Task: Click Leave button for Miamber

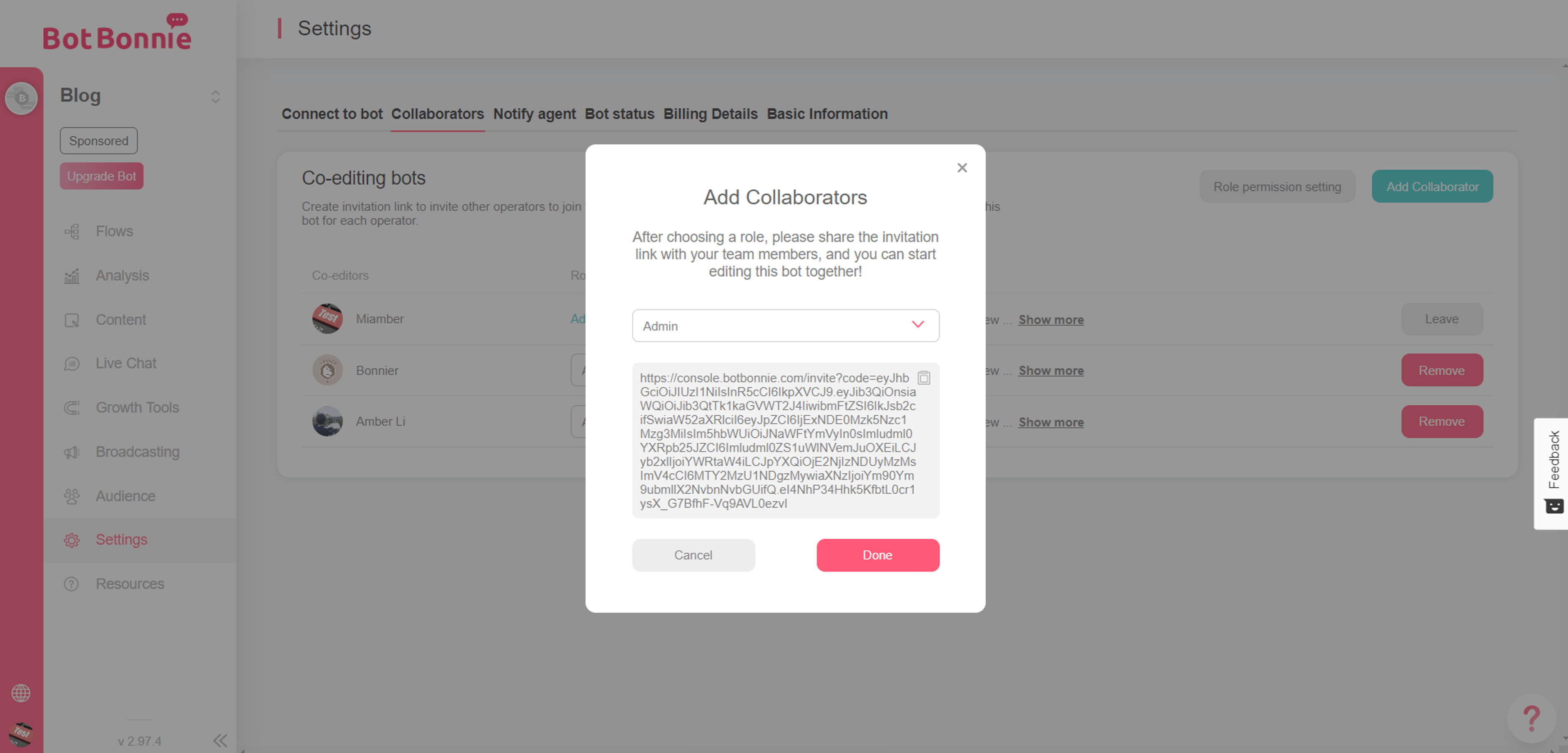Action: coord(1441,319)
